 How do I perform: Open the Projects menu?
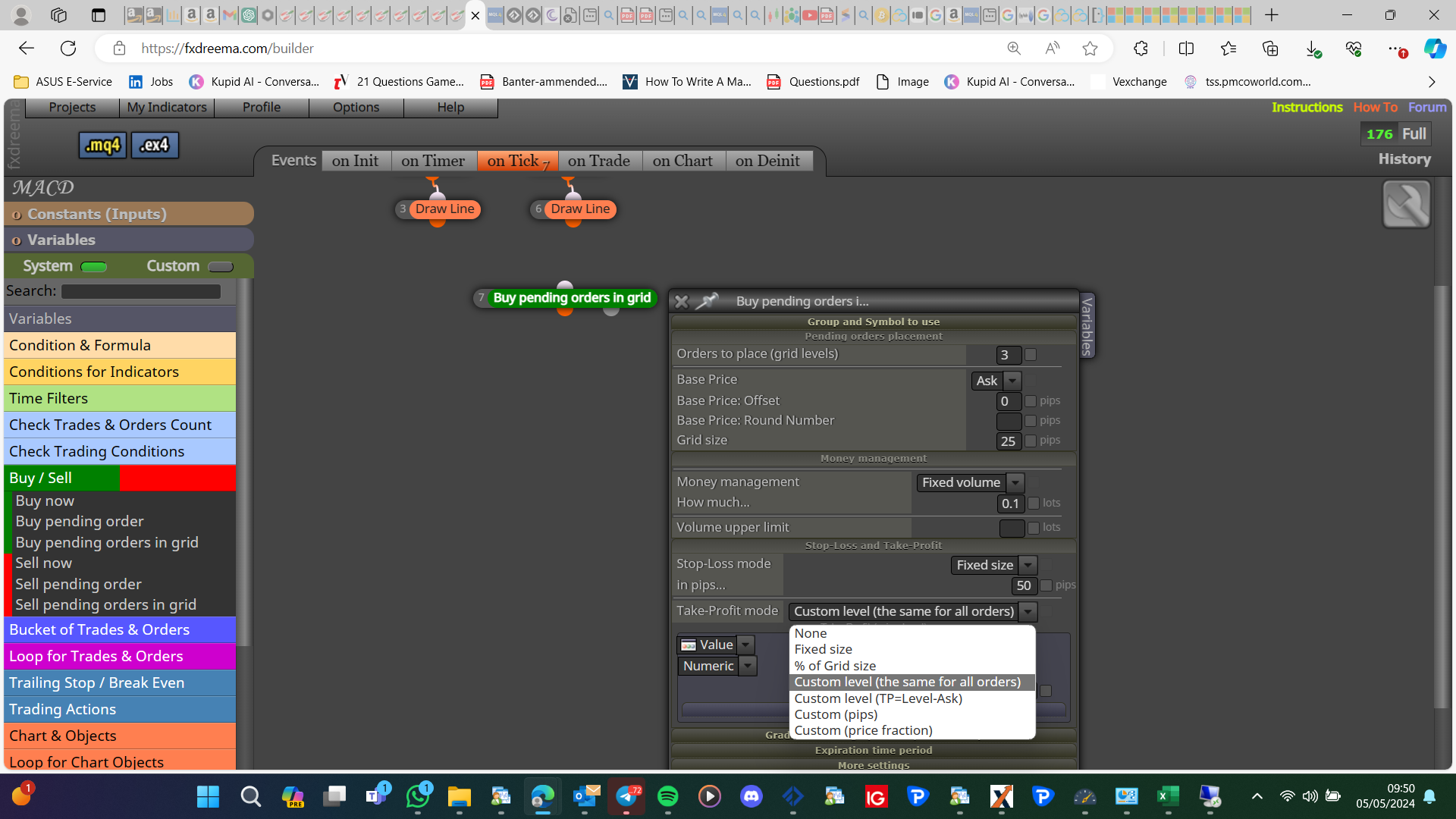click(72, 108)
